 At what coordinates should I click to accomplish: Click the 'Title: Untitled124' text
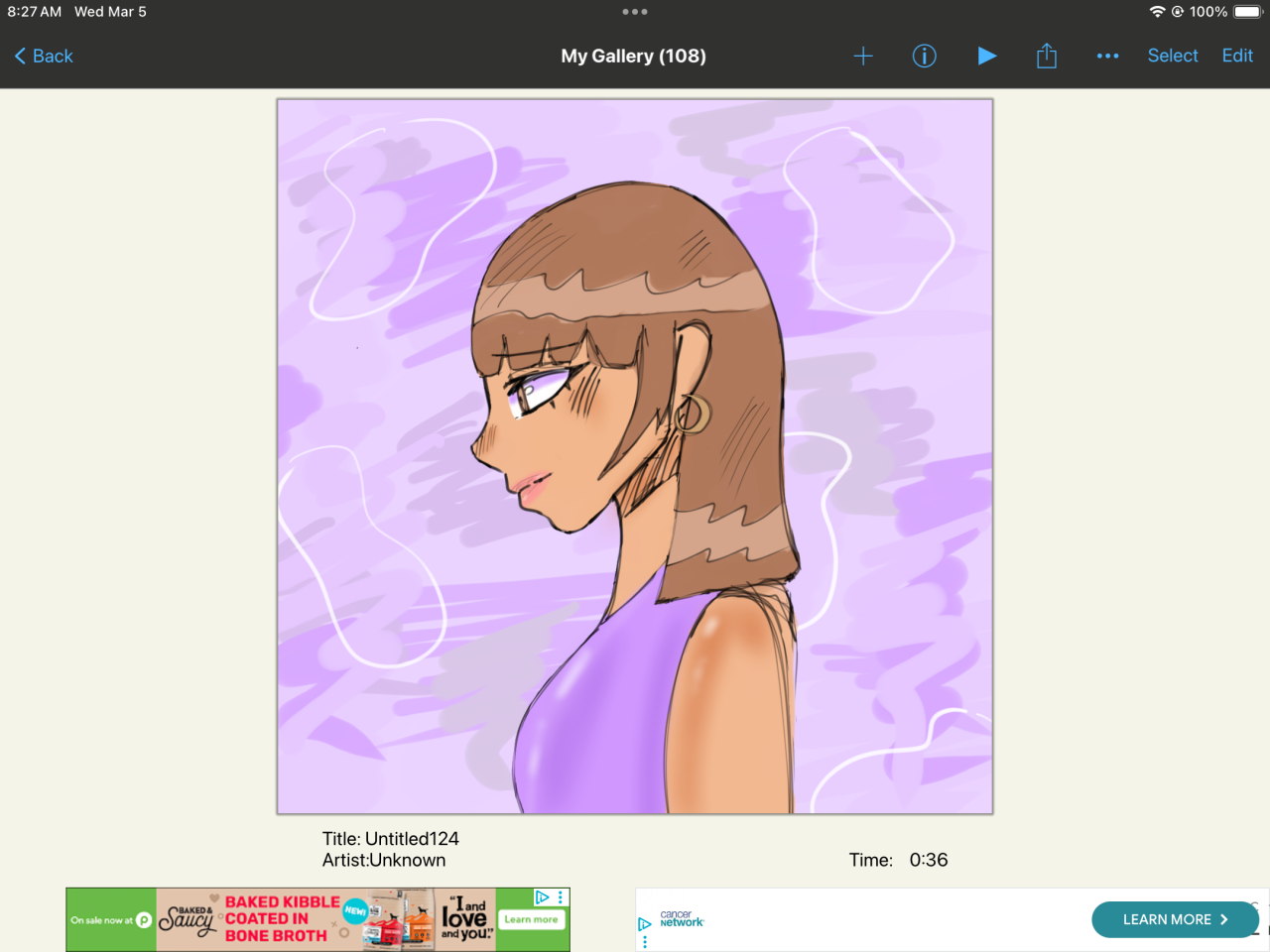[391, 839]
